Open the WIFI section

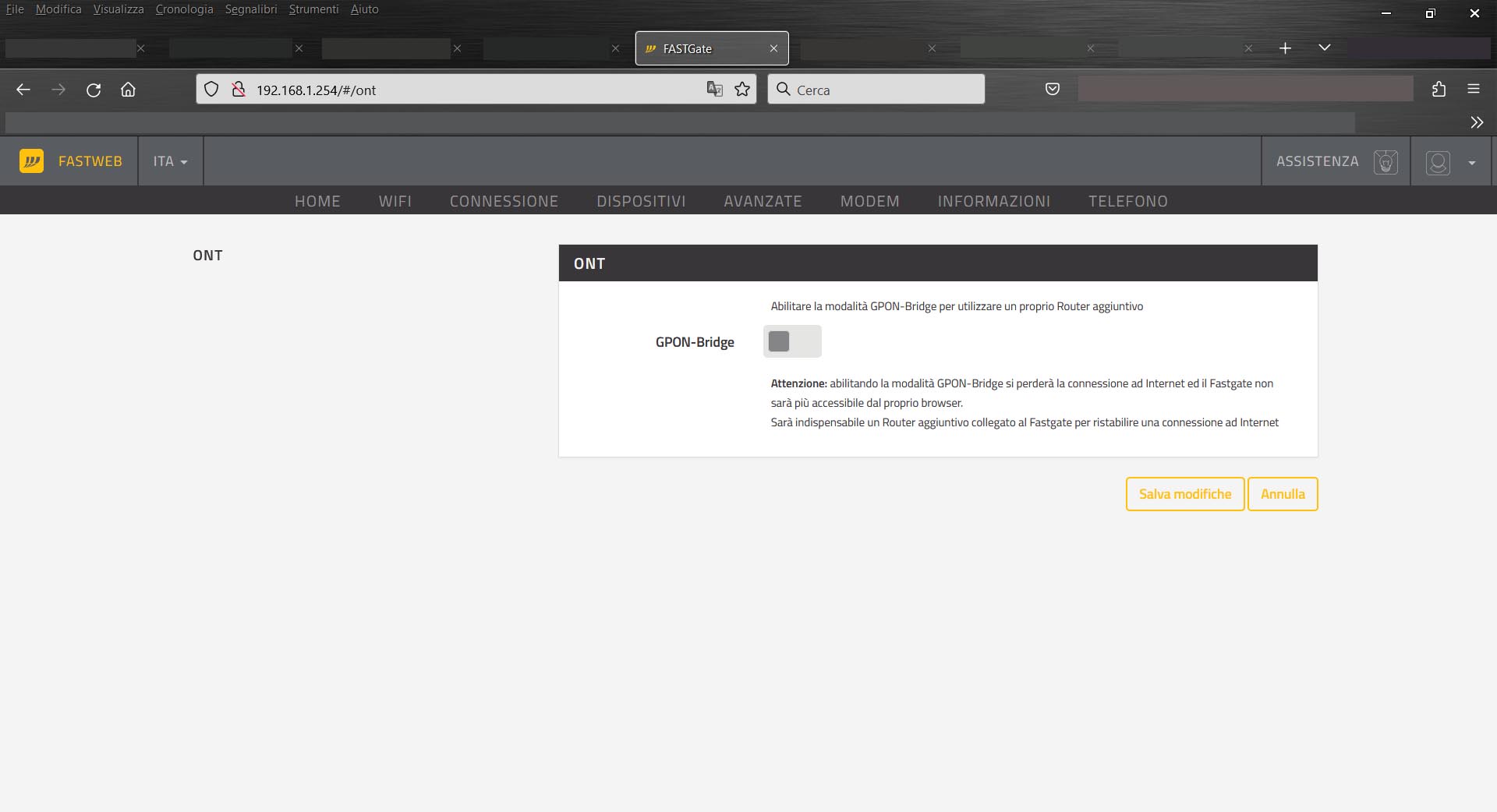395,201
